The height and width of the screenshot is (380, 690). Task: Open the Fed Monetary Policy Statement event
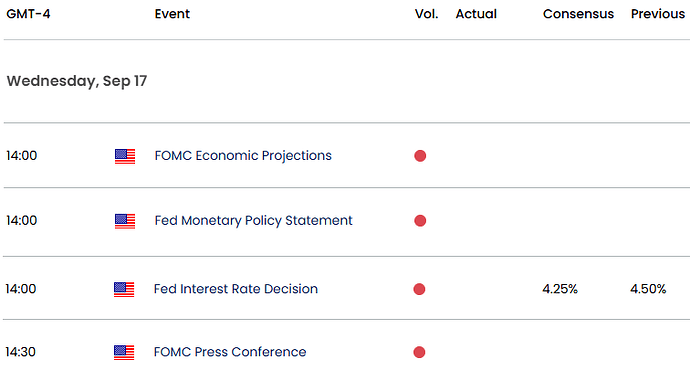pos(253,220)
